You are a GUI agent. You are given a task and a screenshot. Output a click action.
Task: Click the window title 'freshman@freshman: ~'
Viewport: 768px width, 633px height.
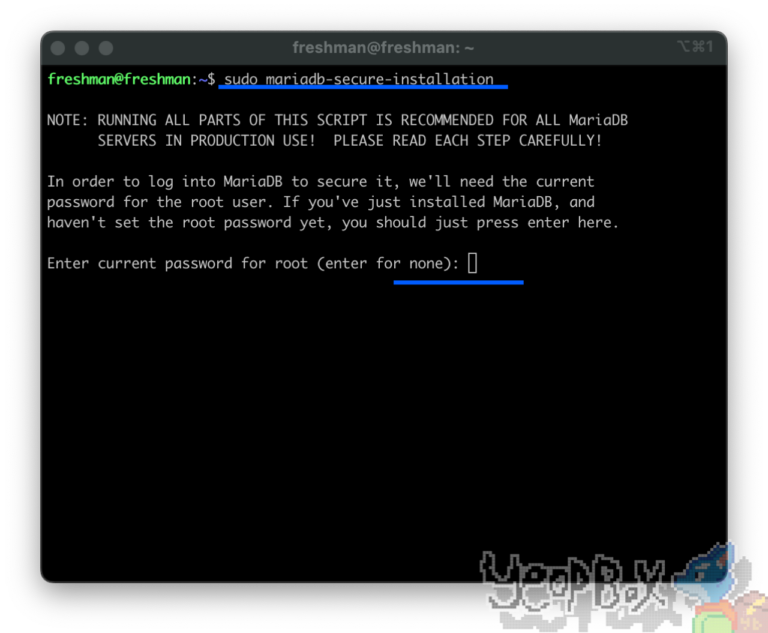383,48
